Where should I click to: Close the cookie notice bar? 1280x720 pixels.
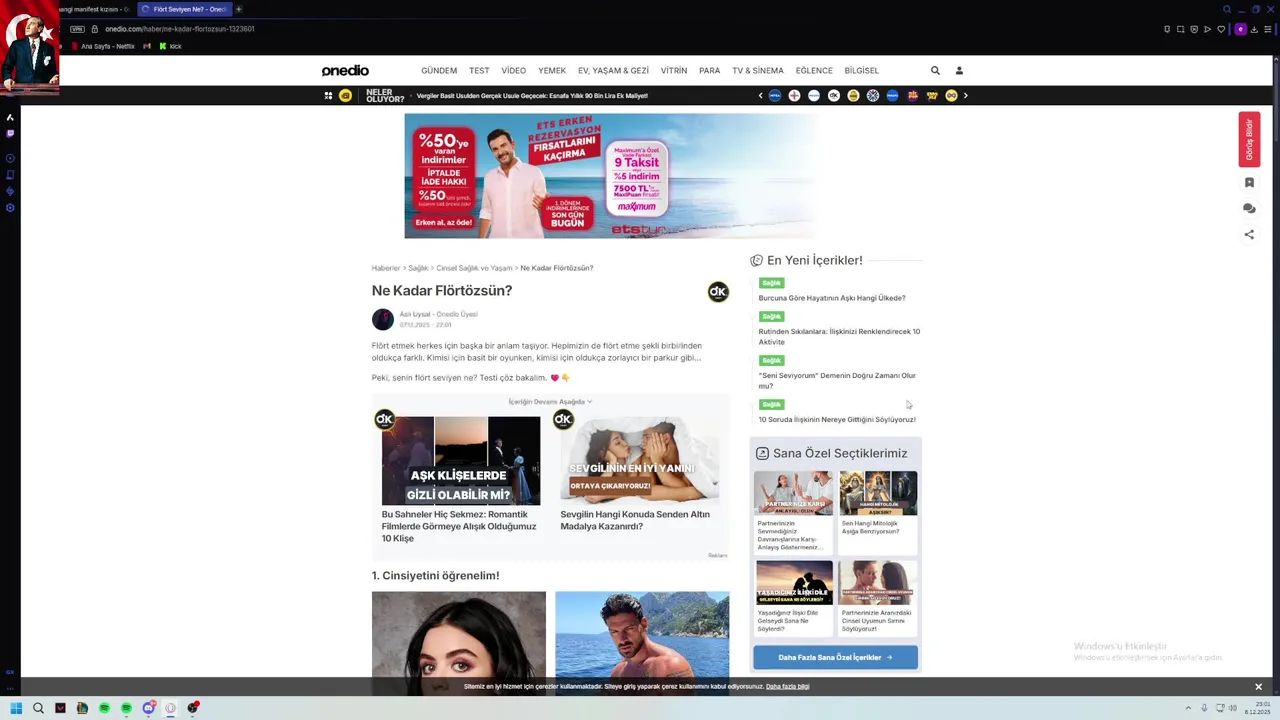1258,687
